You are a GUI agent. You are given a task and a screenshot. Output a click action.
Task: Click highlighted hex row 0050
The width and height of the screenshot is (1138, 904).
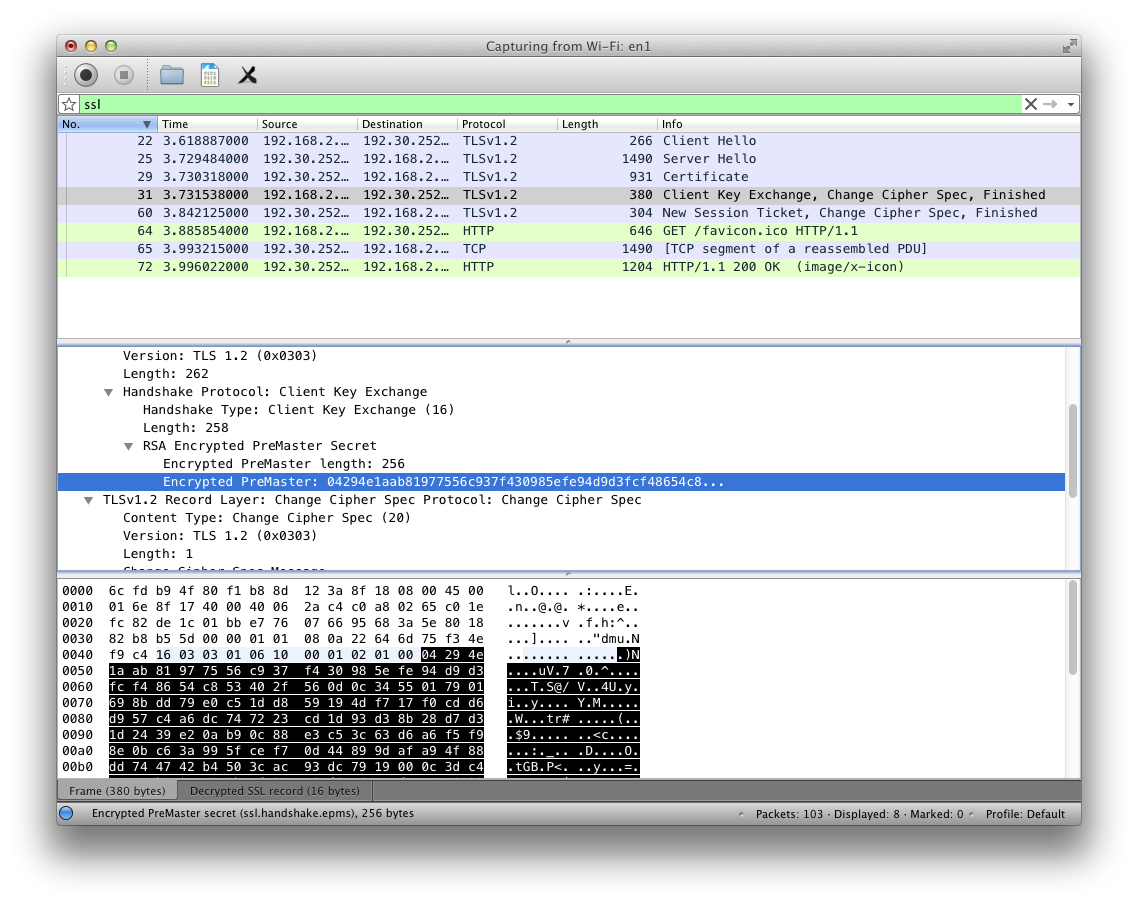[x=296, y=671]
